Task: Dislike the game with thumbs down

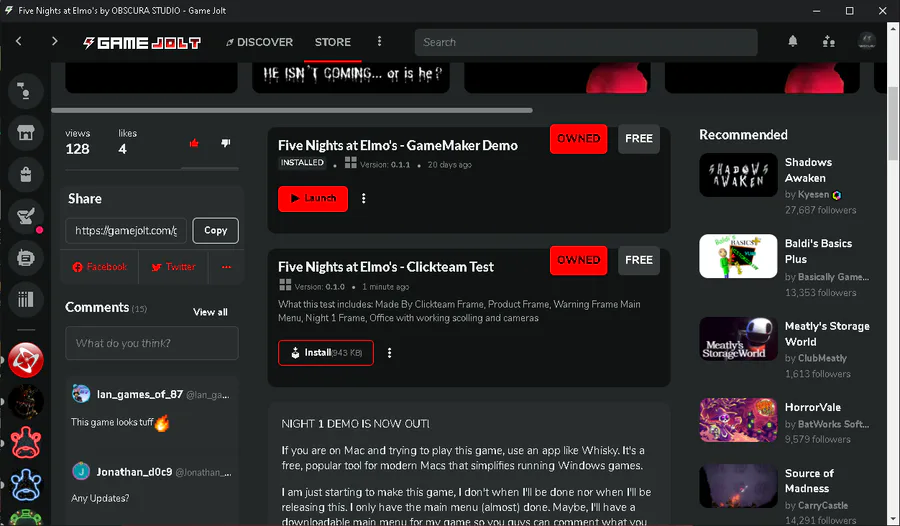Action: pos(226,143)
